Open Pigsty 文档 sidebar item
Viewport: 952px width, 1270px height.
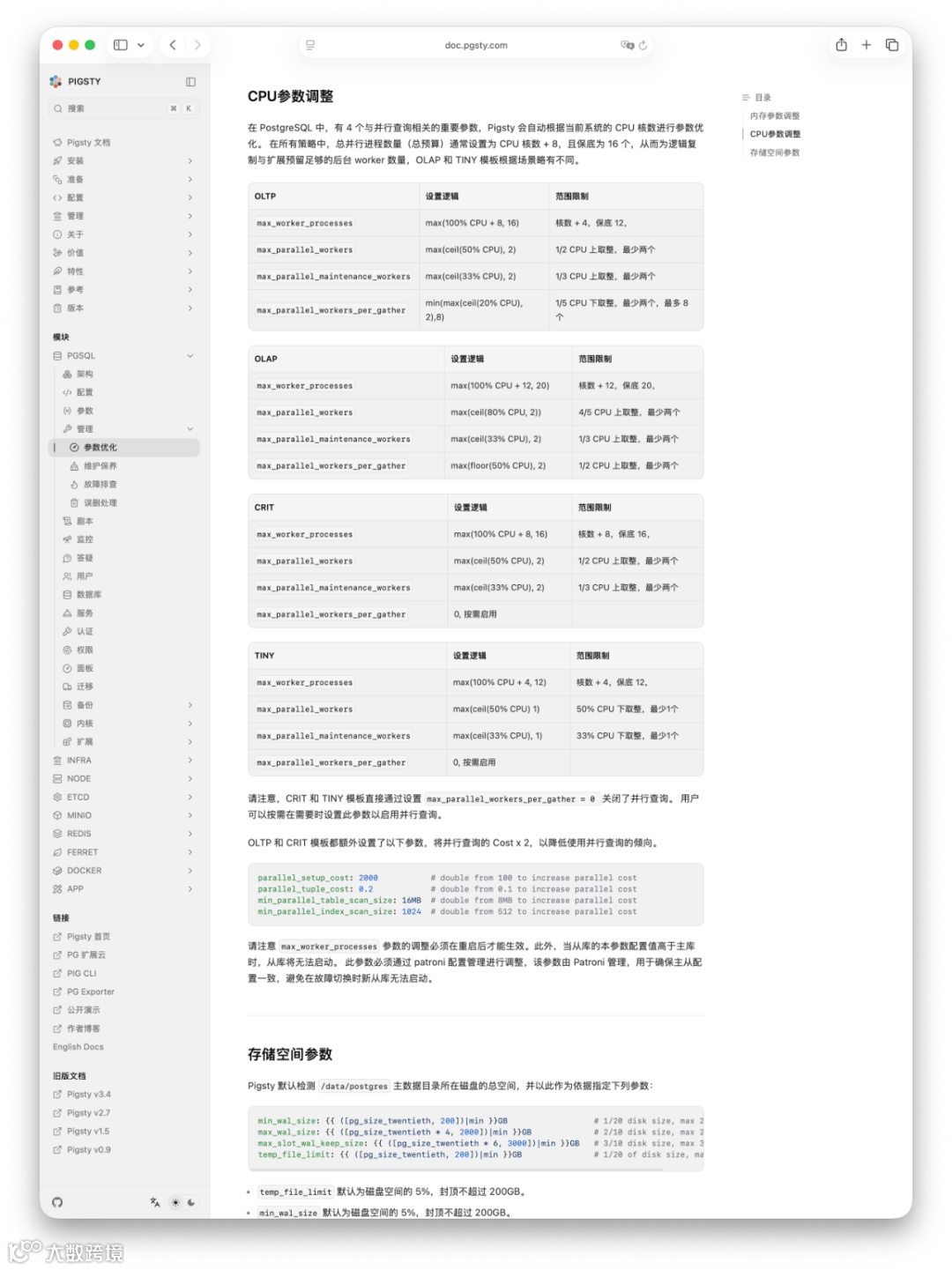88,143
